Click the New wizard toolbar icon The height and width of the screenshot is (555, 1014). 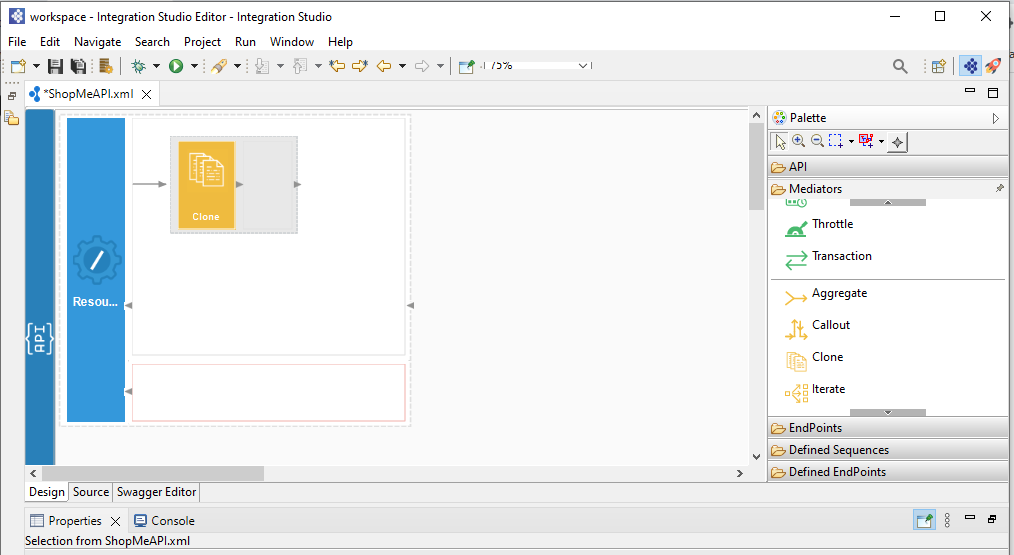click(18, 66)
